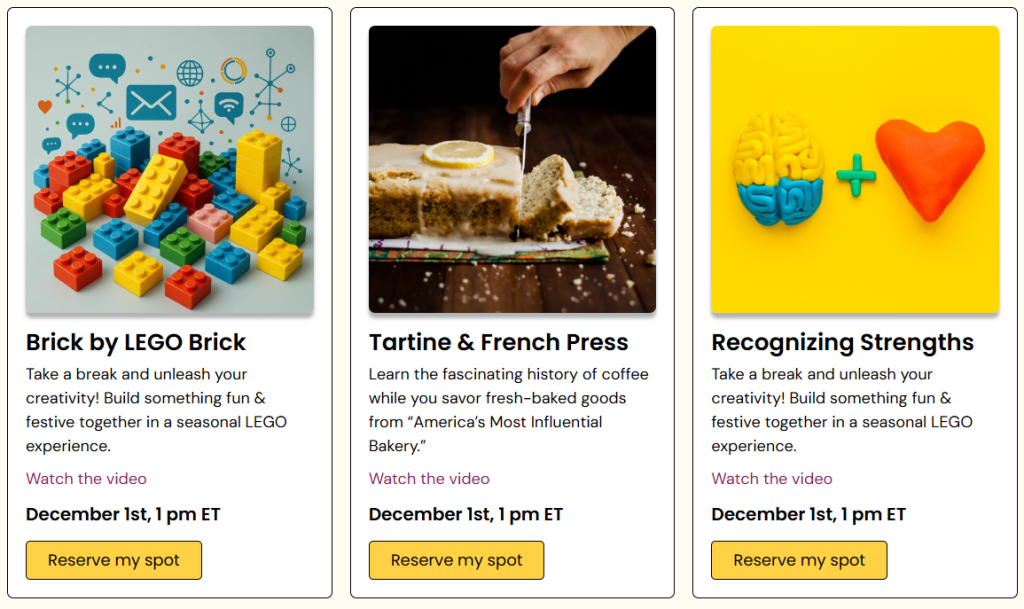Reserve my spot for Brick by LEGO Brick

[114, 560]
